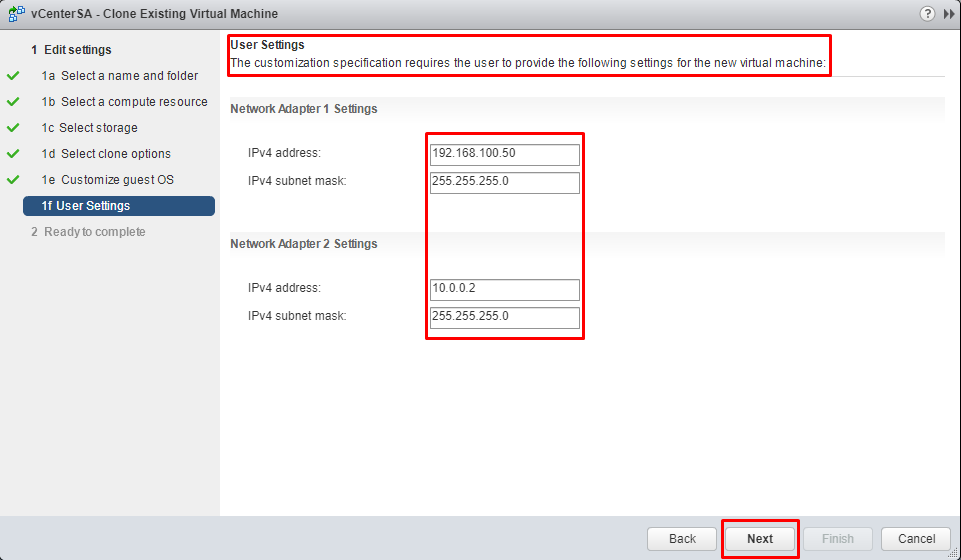Click the greyed-out Finish button
This screenshot has height=560, width=961.
point(838,539)
